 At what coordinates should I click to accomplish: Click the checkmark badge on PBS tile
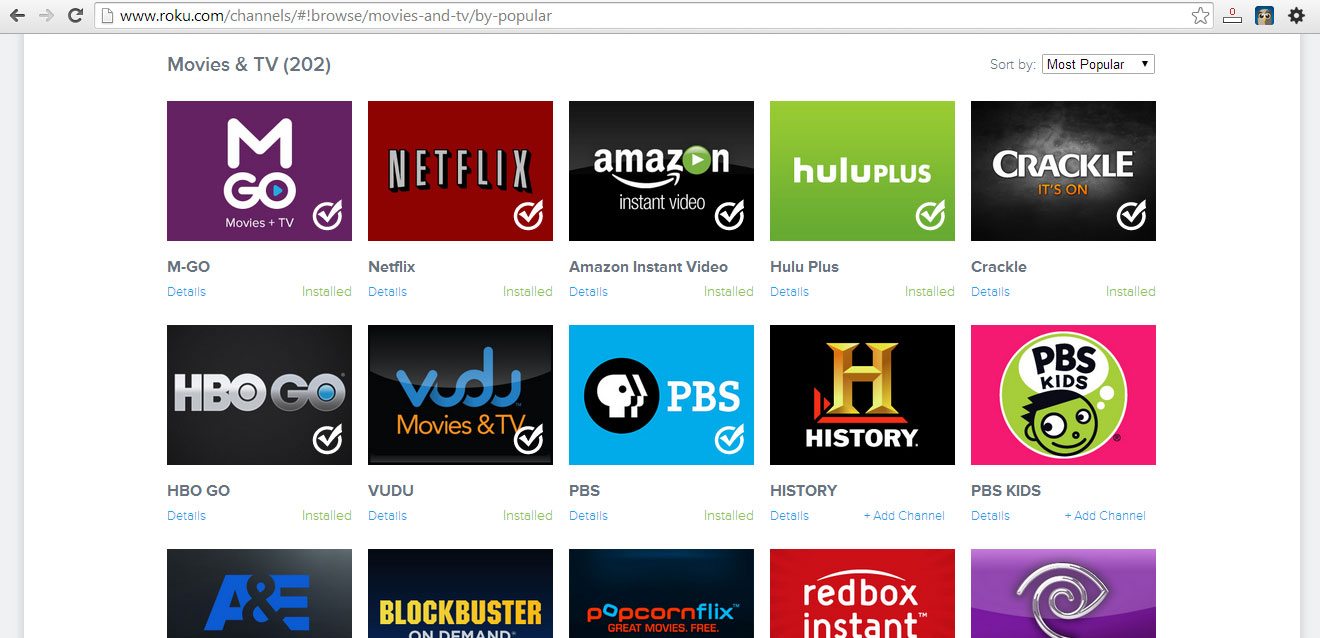730,439
